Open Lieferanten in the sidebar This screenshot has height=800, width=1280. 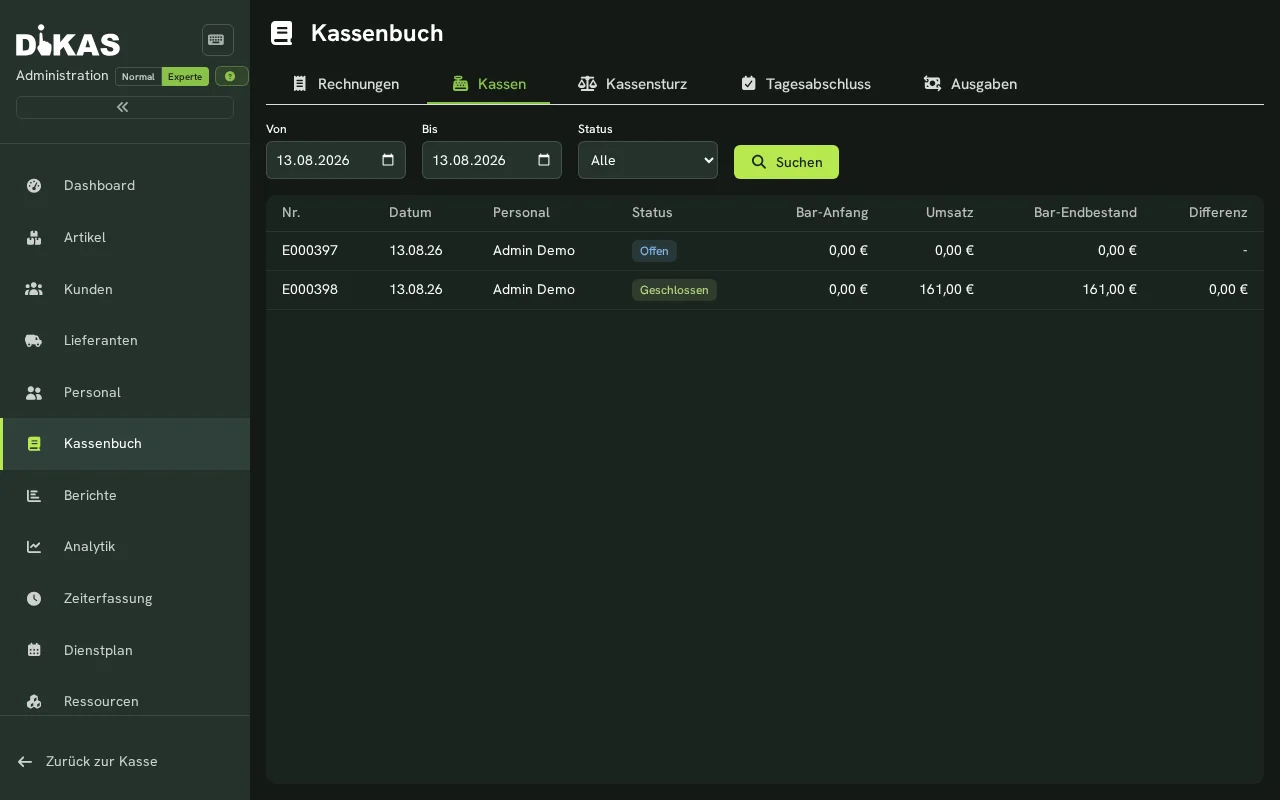[x=125, y=340]
